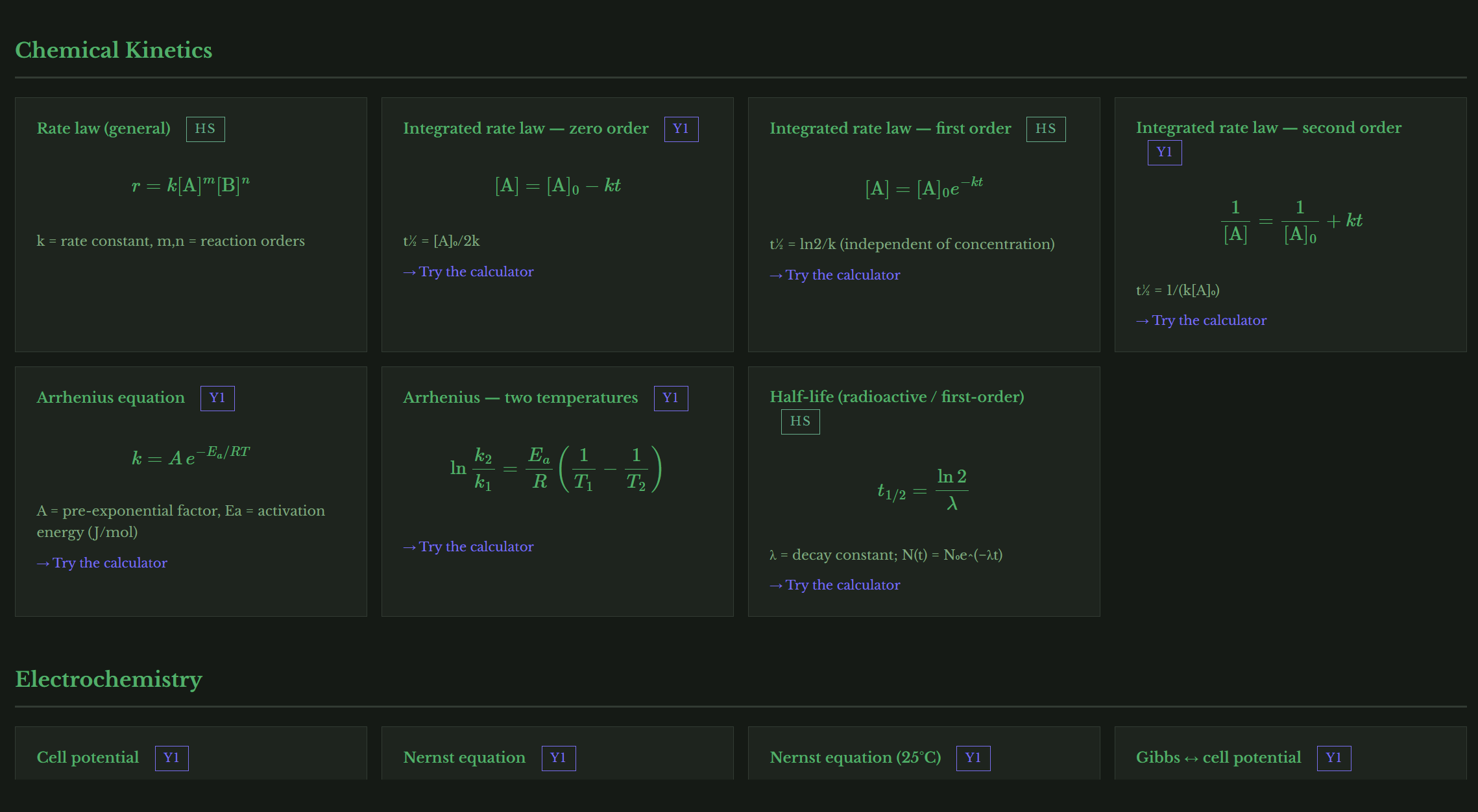Click note 't½ = ln2/k (independent of concentration)'

(x=912, y=245)
